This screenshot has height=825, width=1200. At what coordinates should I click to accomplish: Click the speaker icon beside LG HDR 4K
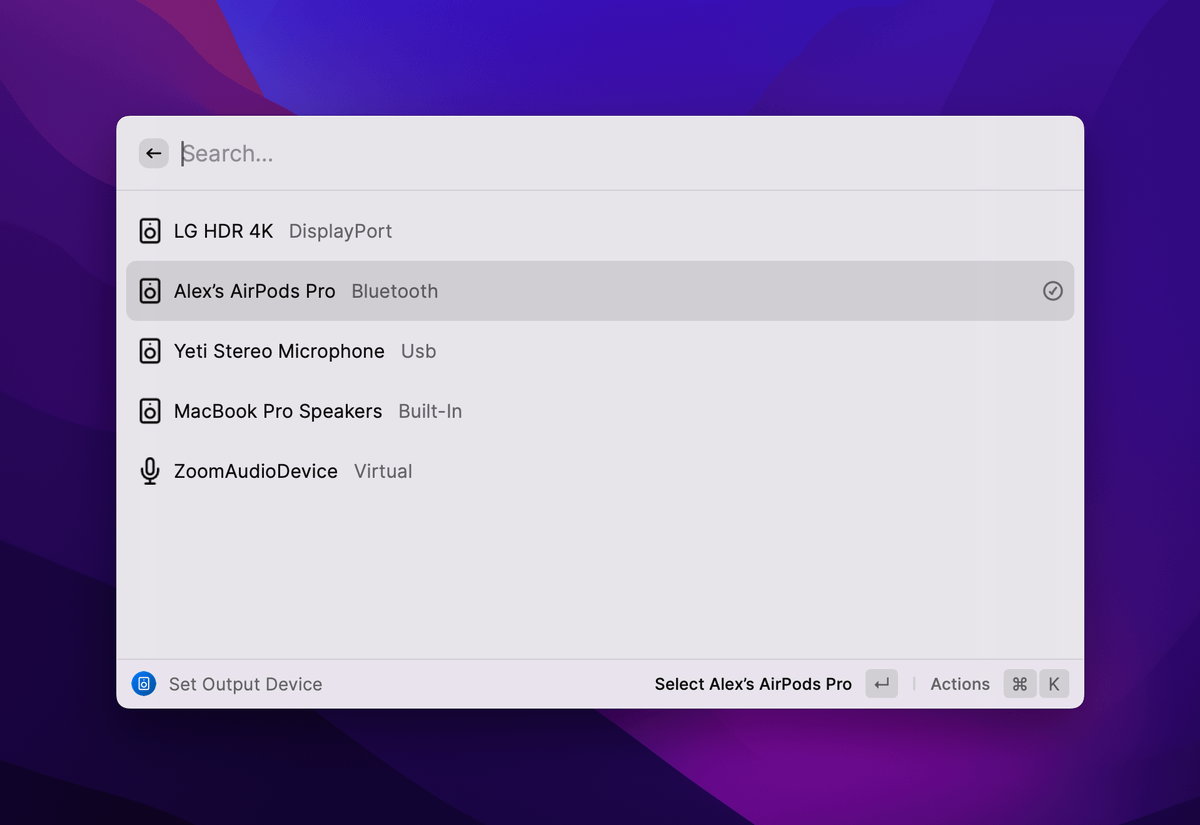pos(150,231)
